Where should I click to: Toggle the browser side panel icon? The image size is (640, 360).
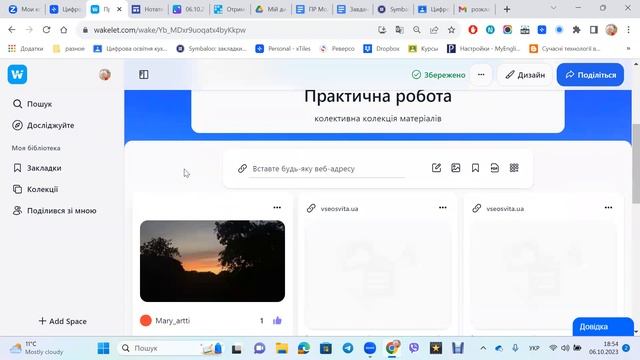click(x=594, y=30)
